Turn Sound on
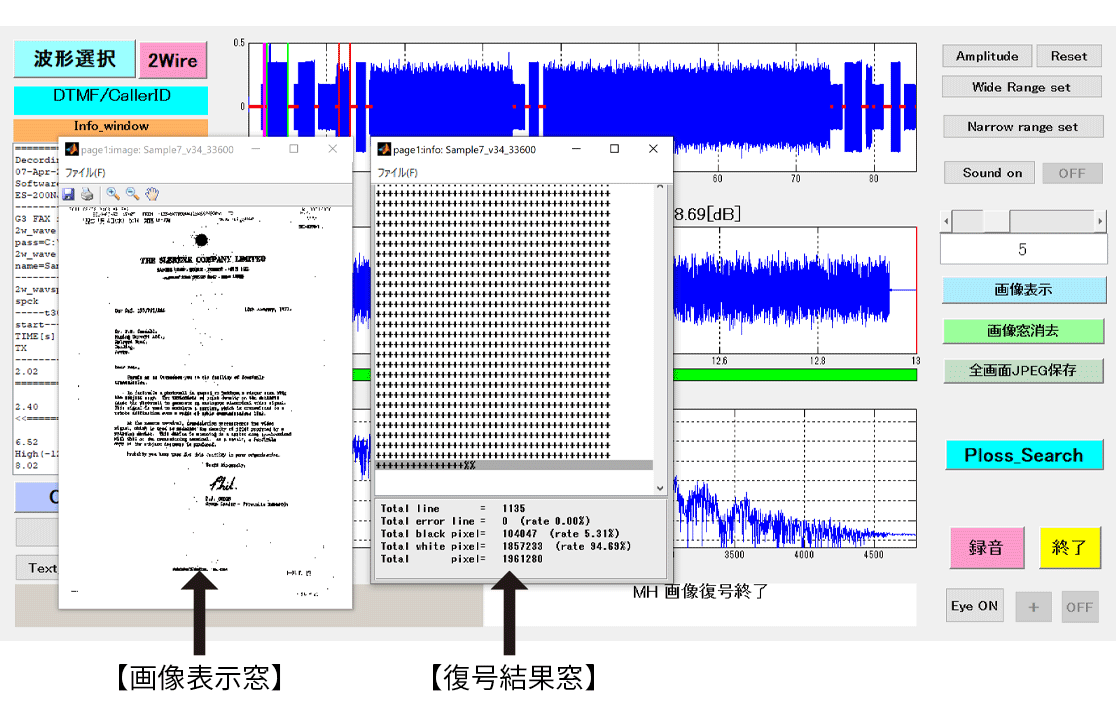The height and width of the screenshot is (720, 1116). tap(989, 173)
